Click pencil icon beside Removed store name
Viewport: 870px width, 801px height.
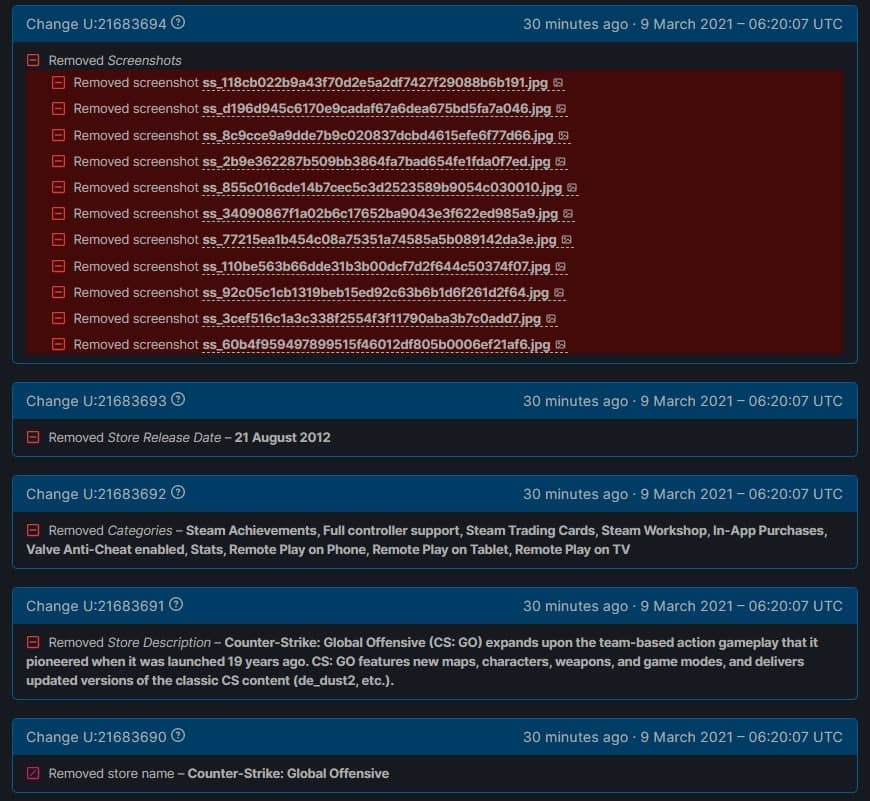click(33, 773)
